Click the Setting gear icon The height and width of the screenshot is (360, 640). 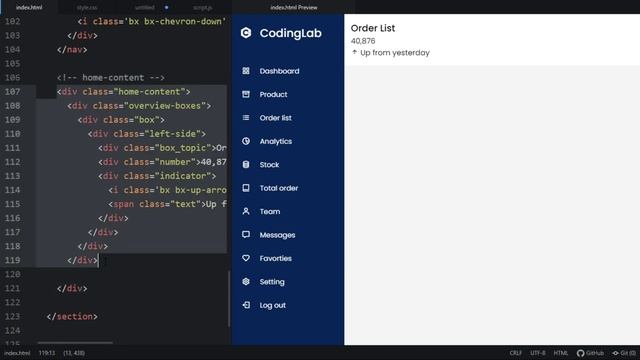pyautogui.click(x=246, y=282)
